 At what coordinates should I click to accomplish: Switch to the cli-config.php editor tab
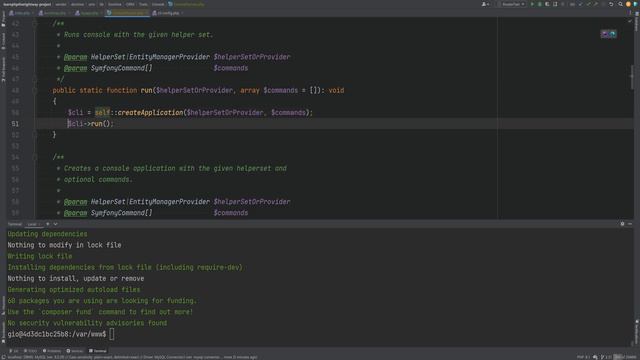tap(168, 13)
